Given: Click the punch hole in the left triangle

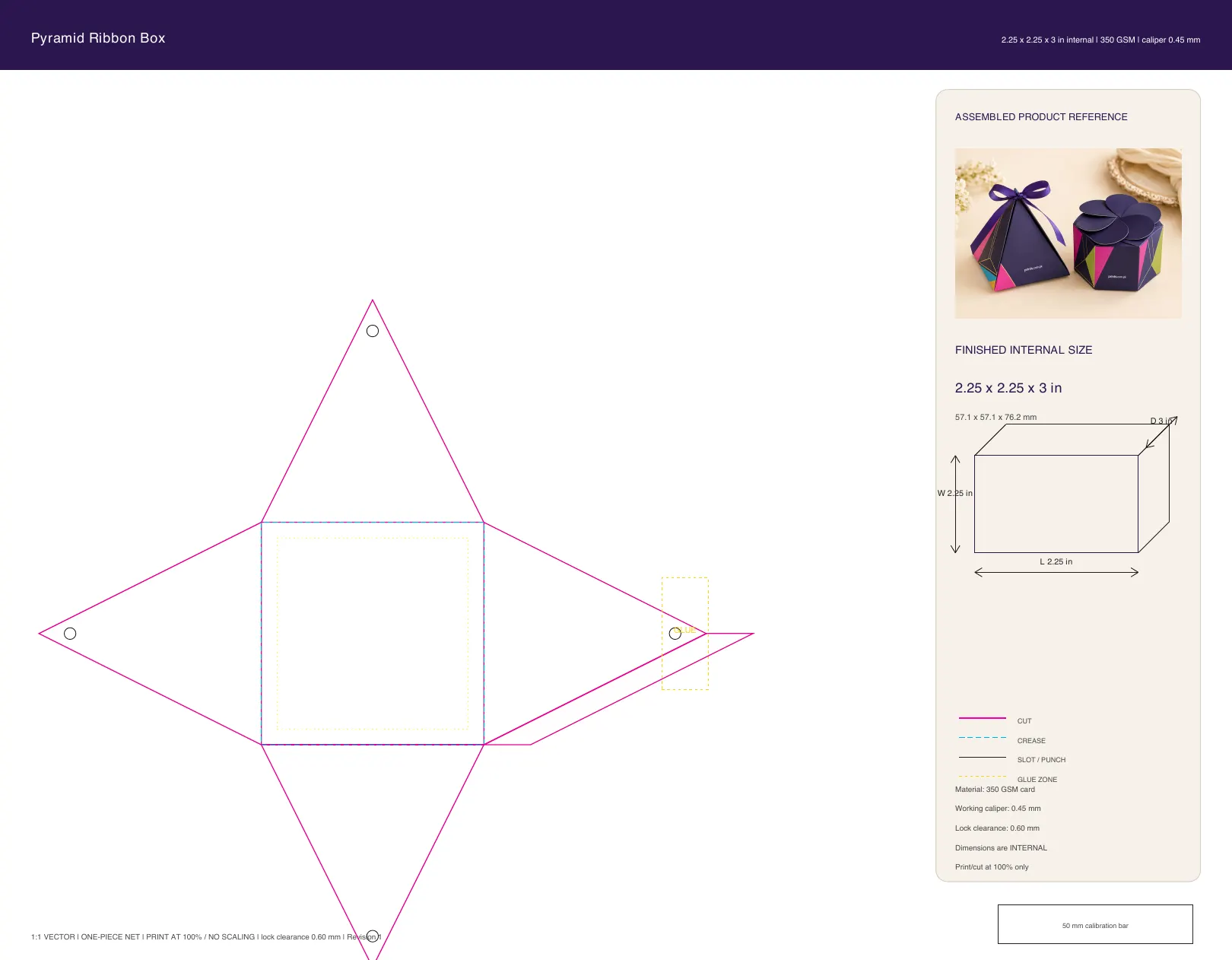Looking at the screenshot, I should (70, 634).
